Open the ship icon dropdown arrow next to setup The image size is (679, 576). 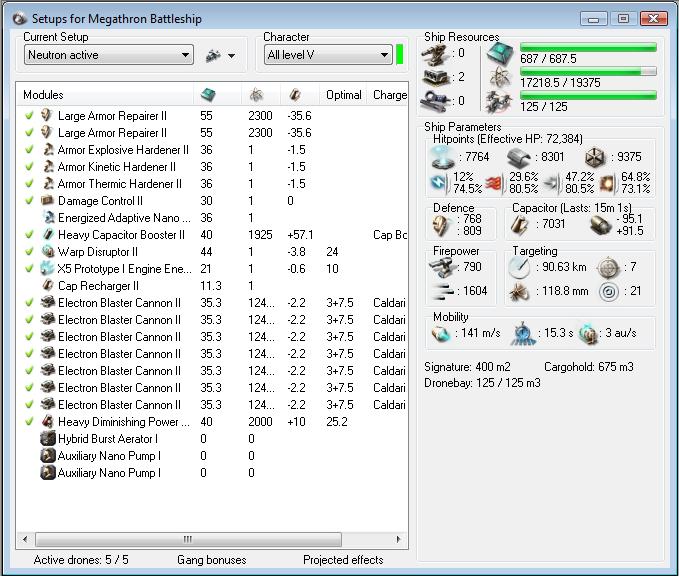click(232, 56)
